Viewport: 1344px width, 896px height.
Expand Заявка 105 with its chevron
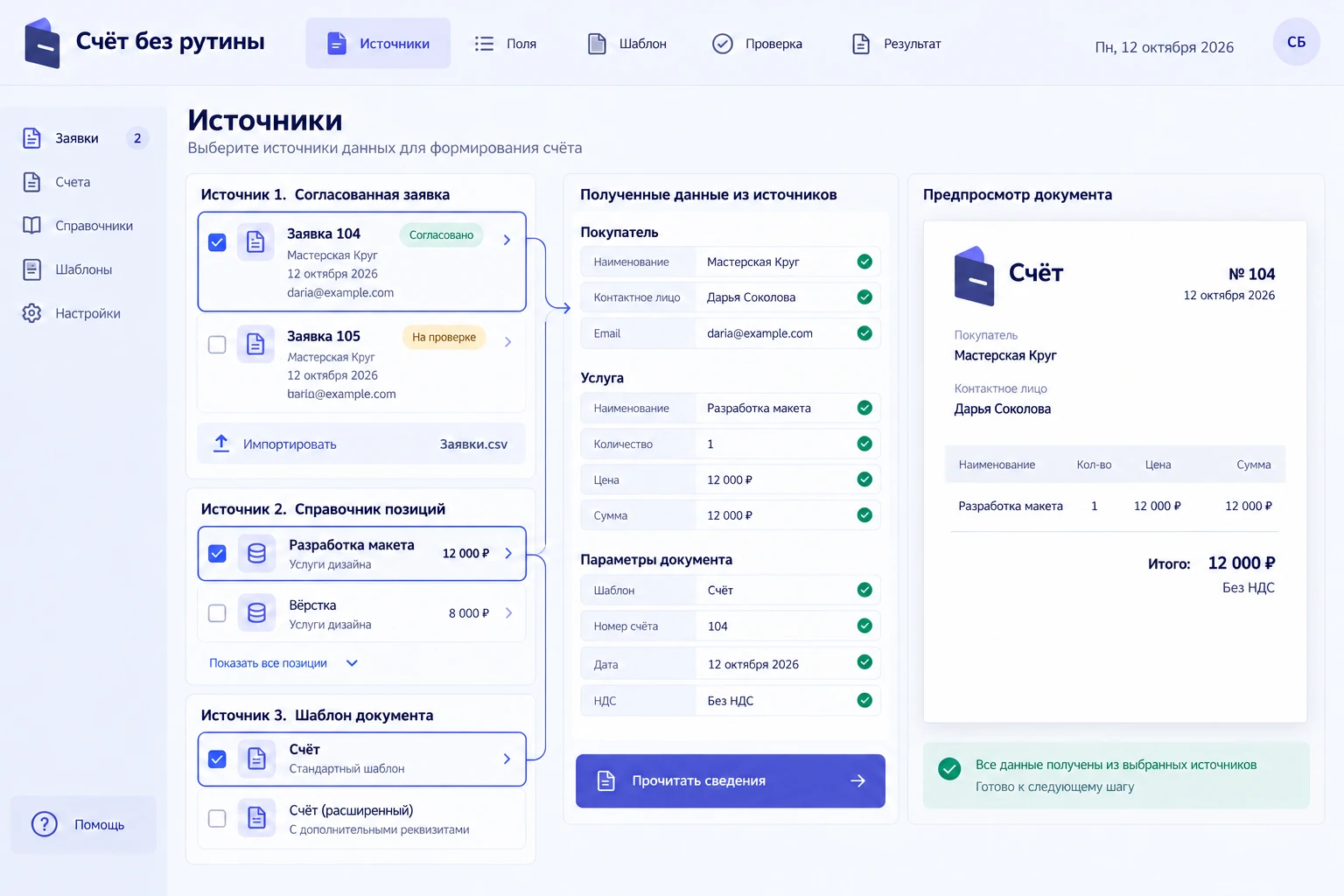point(507,342)
